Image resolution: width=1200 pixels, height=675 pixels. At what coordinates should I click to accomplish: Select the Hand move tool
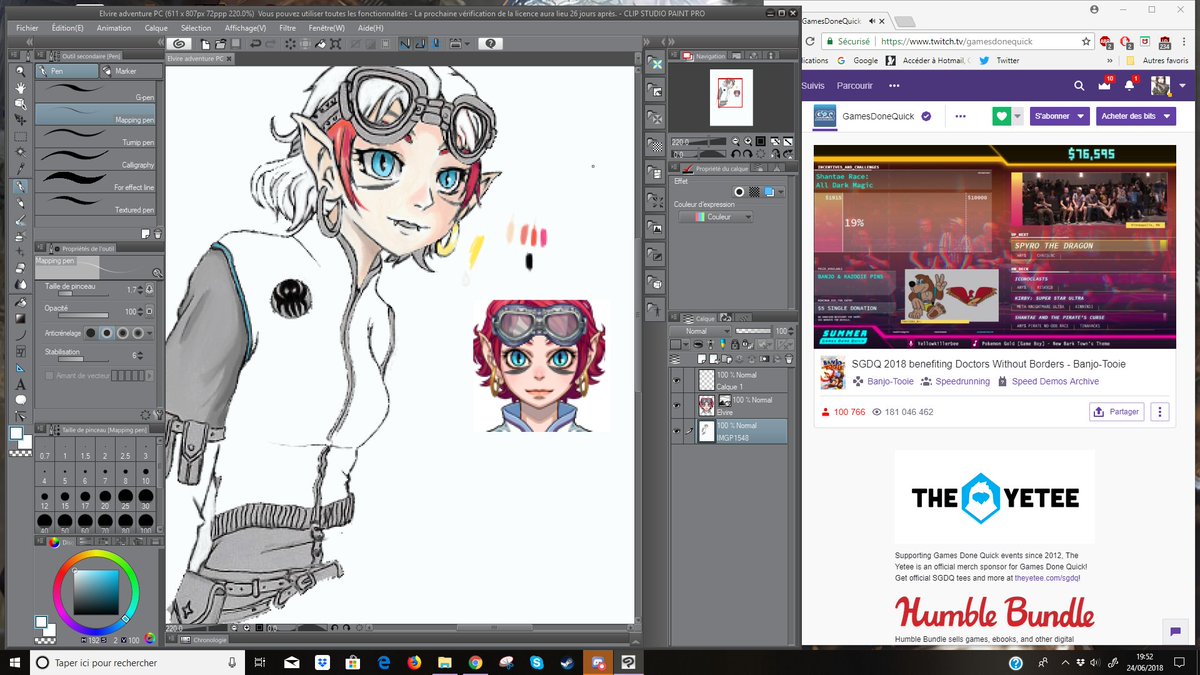click(x=19, y=87)
